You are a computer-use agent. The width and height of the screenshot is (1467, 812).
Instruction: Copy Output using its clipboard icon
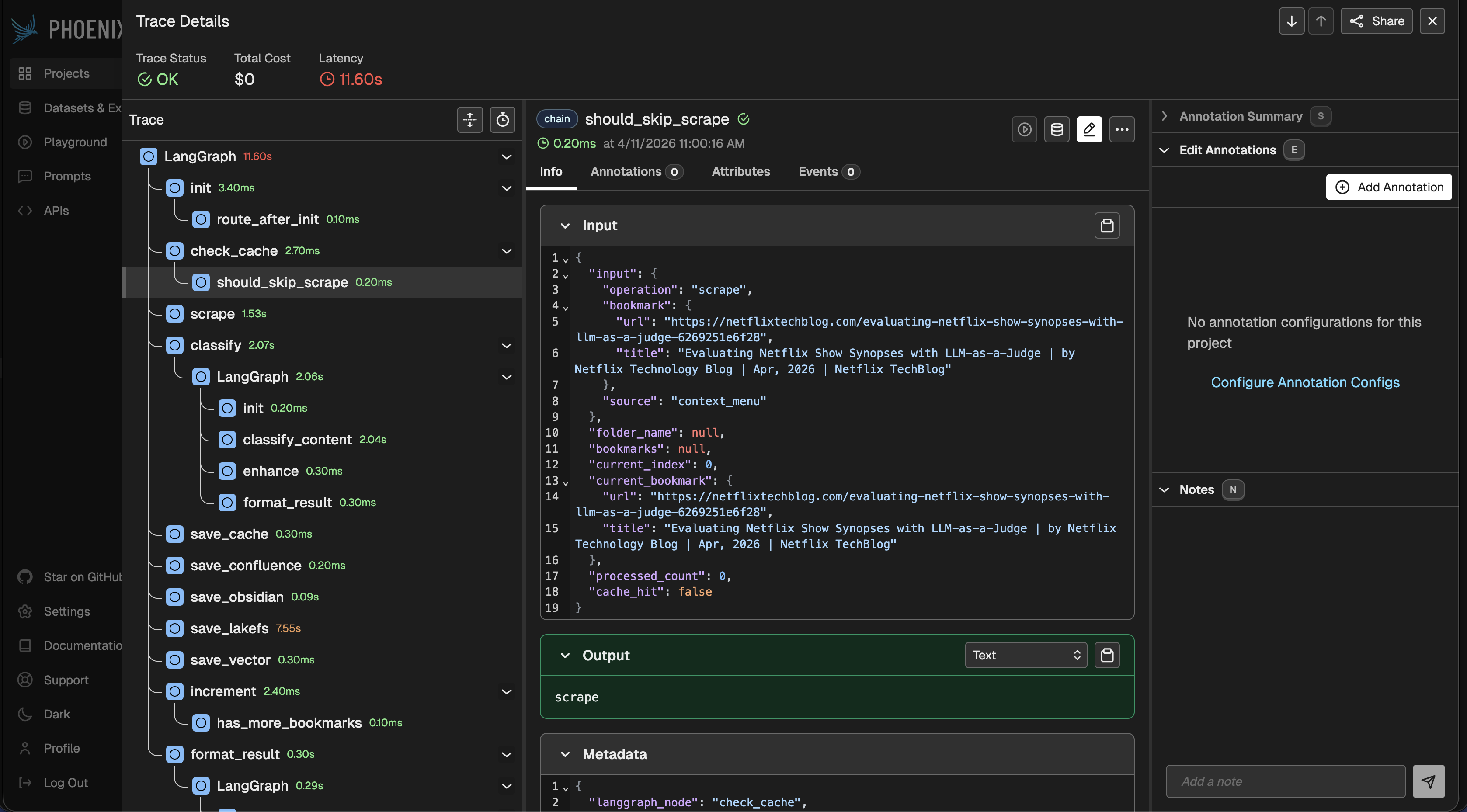[1106, 655]
